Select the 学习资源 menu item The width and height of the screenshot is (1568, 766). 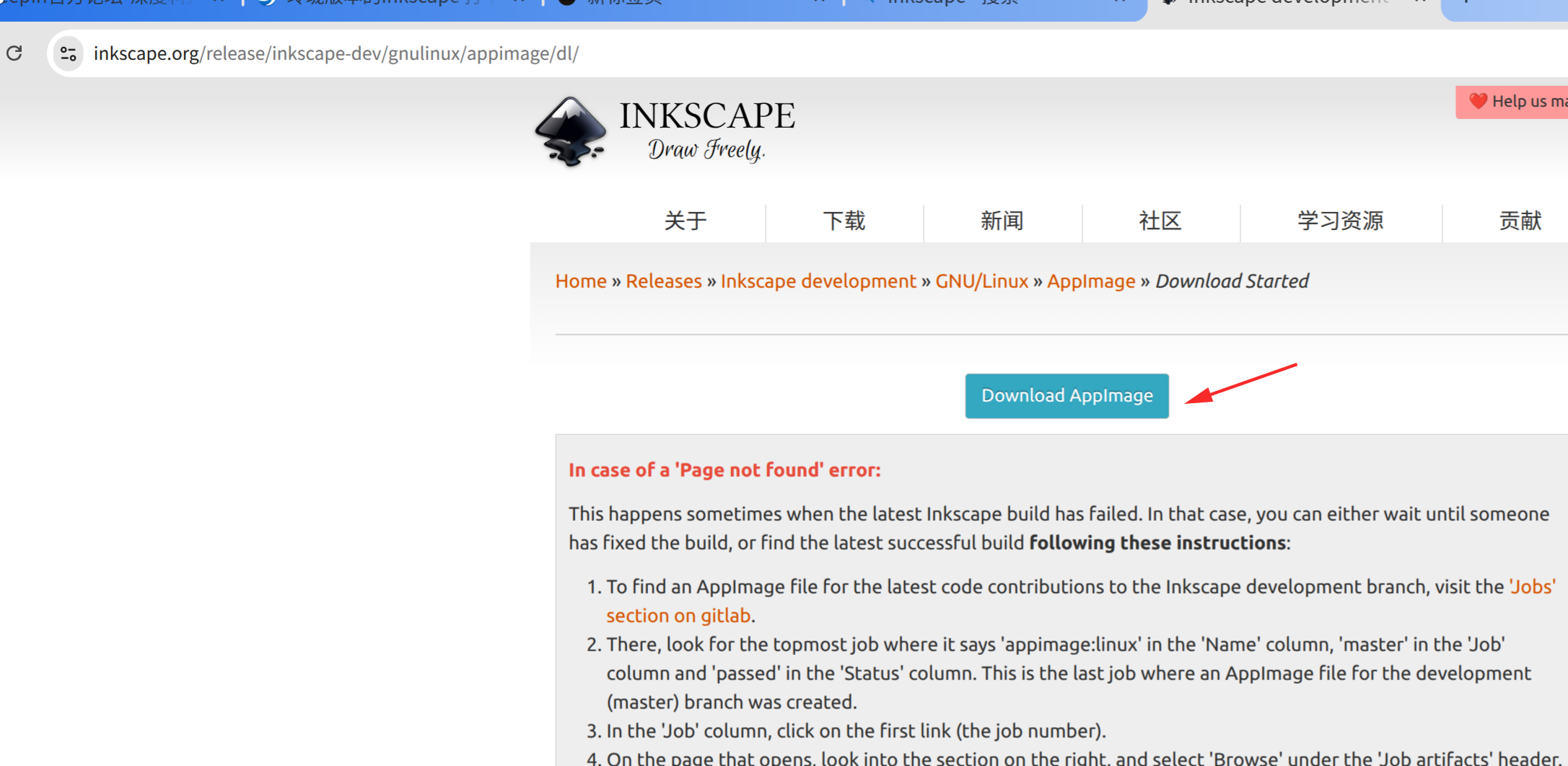coord(1341,221)
